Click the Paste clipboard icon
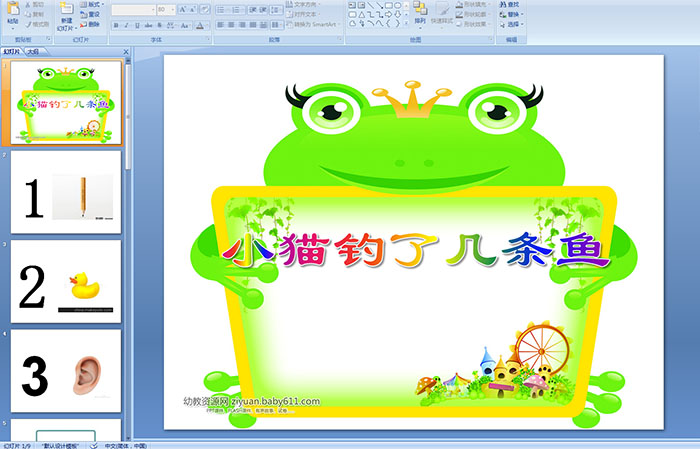Screen dimensions: 700x449 (x=13, y=8)
